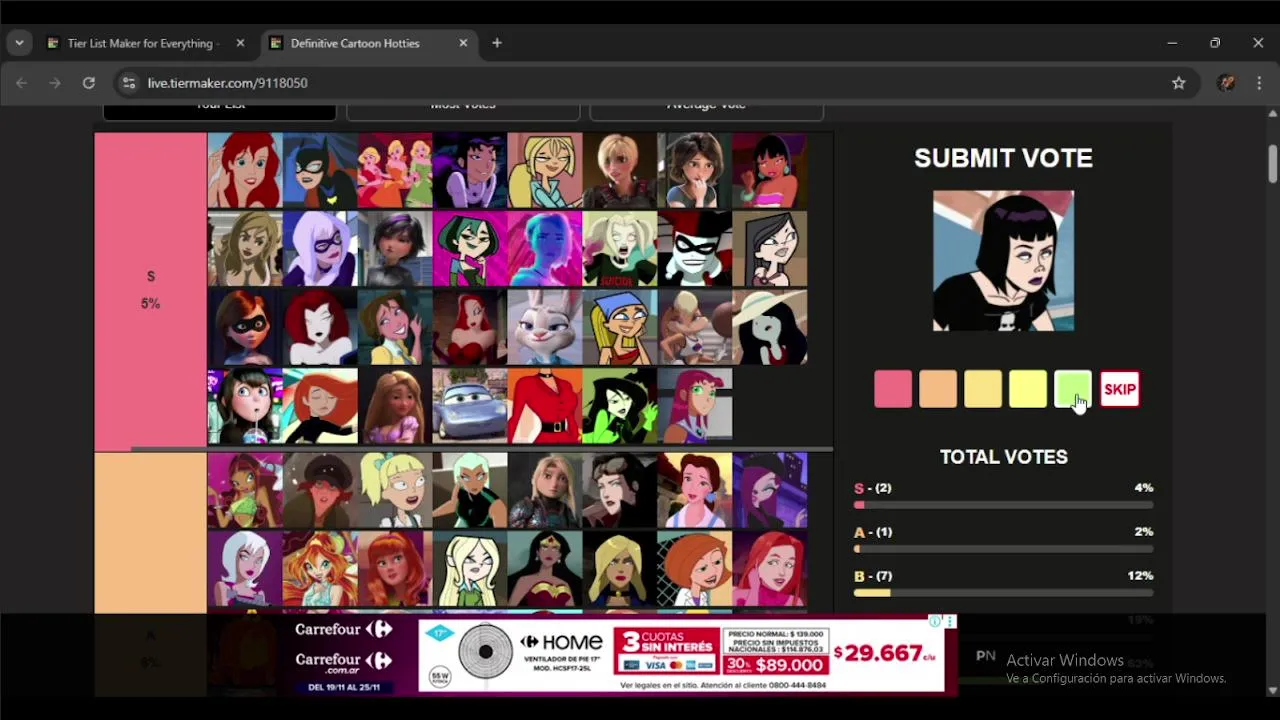Image resolution: width=1280 pixels, height=720 pixels.
Task: Reload the page with refresh icon
Action: pos(89,83)
